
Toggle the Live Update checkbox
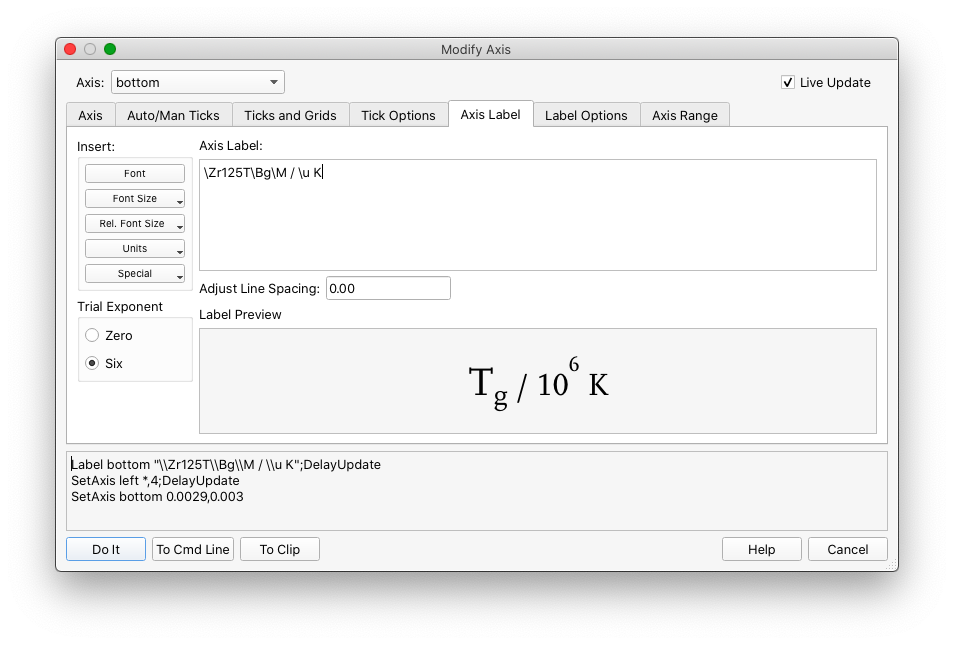(x=788, y=83)
